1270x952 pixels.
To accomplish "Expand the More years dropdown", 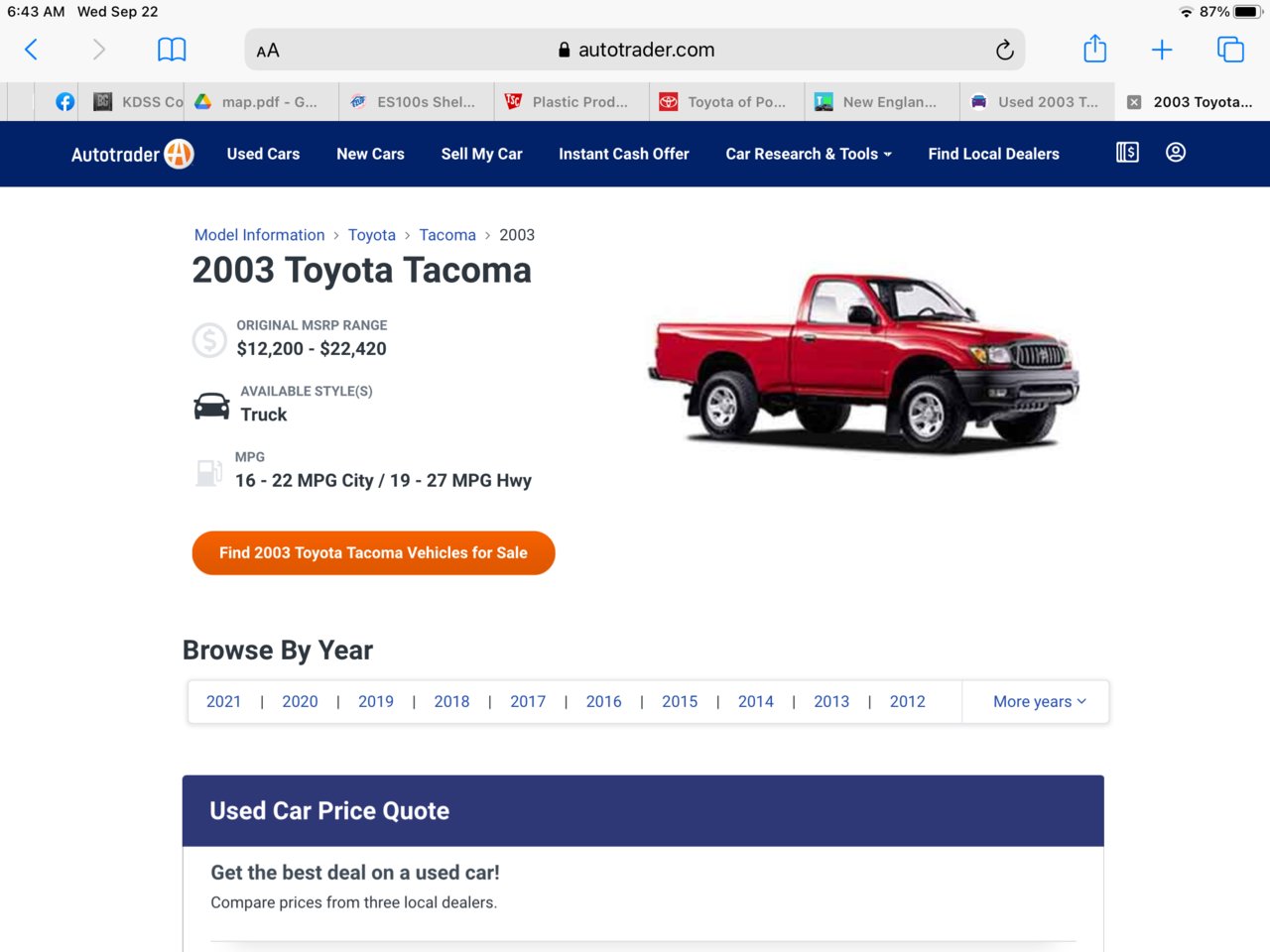I will [1039, 701].
